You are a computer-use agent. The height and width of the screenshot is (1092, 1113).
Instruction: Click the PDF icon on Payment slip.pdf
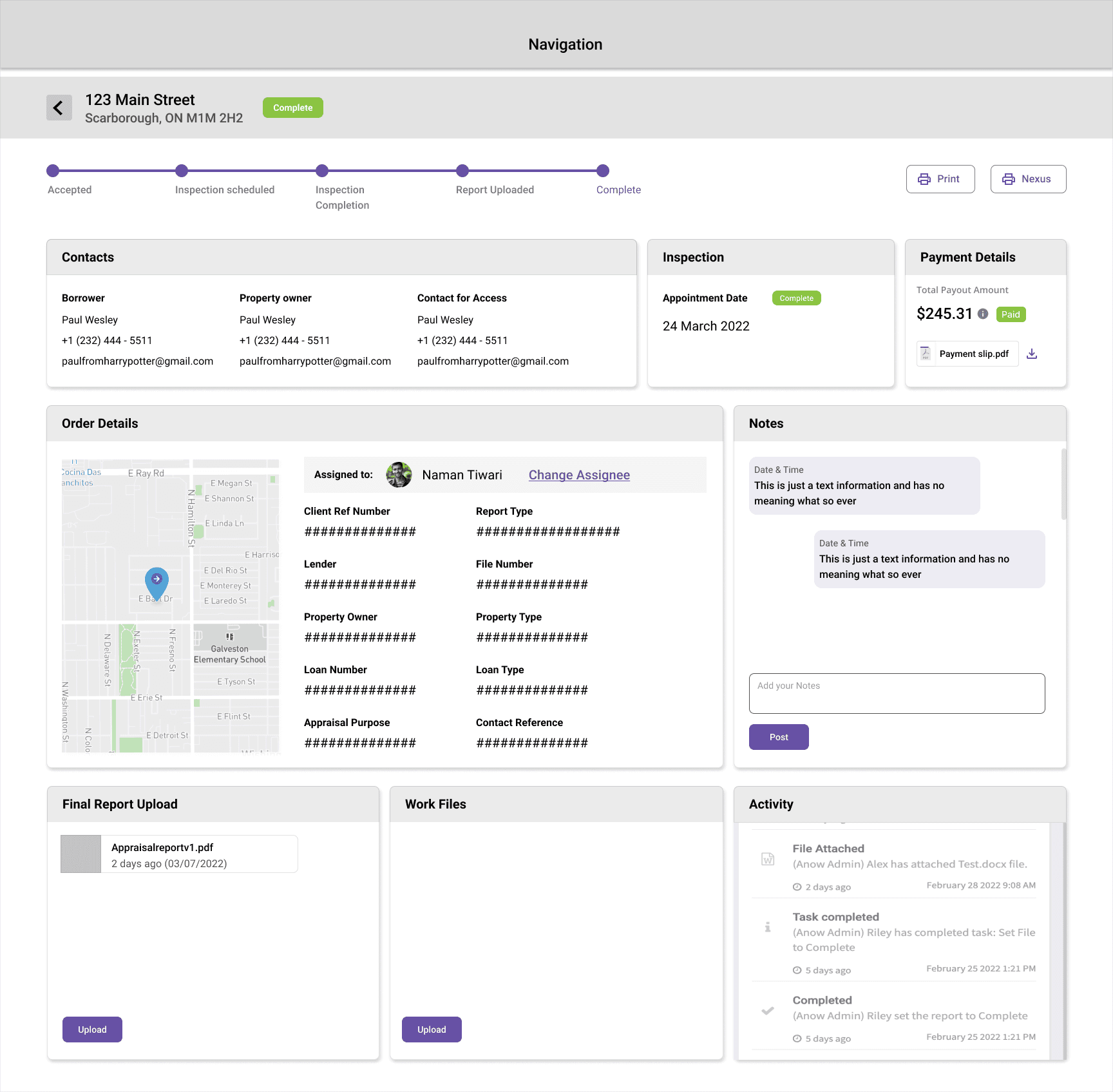(x=925, y=353)
